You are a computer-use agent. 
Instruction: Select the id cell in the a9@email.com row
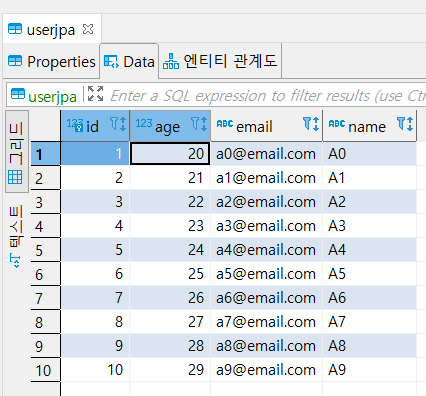(95, 370)
